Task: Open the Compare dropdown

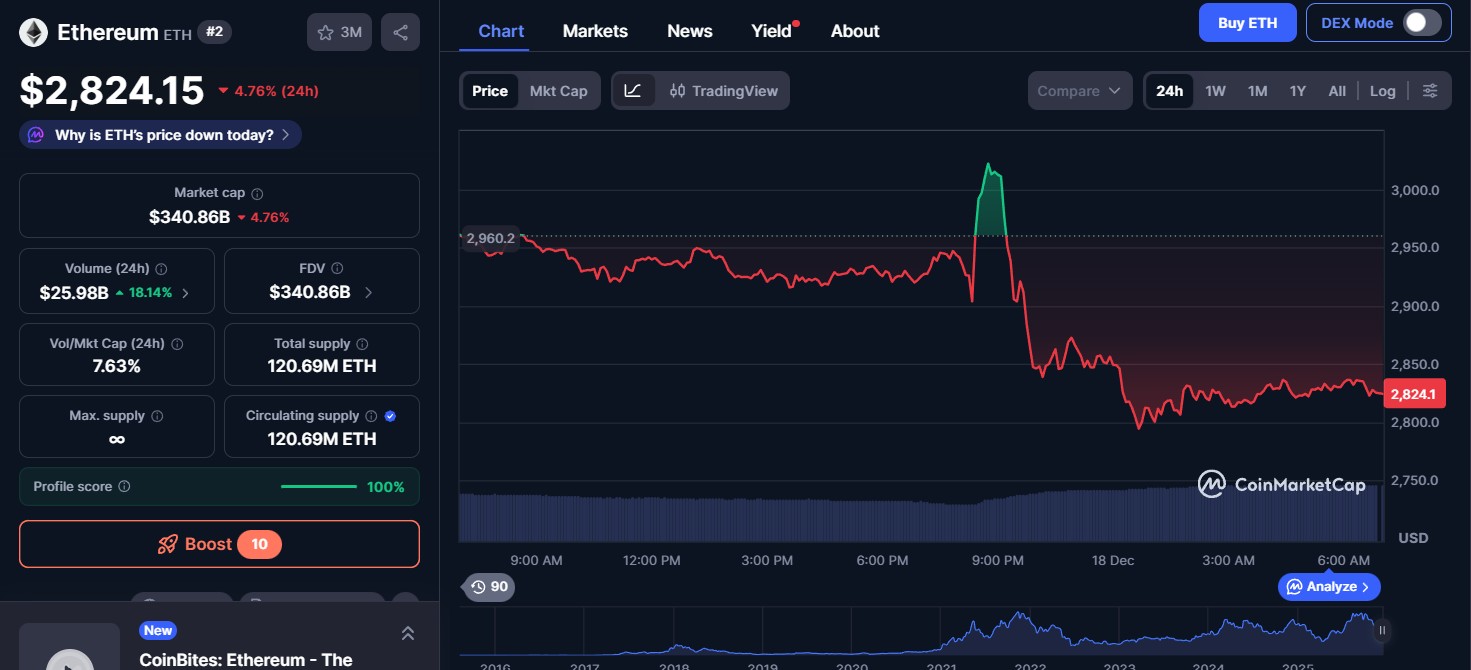Action: coord(1079,90)
